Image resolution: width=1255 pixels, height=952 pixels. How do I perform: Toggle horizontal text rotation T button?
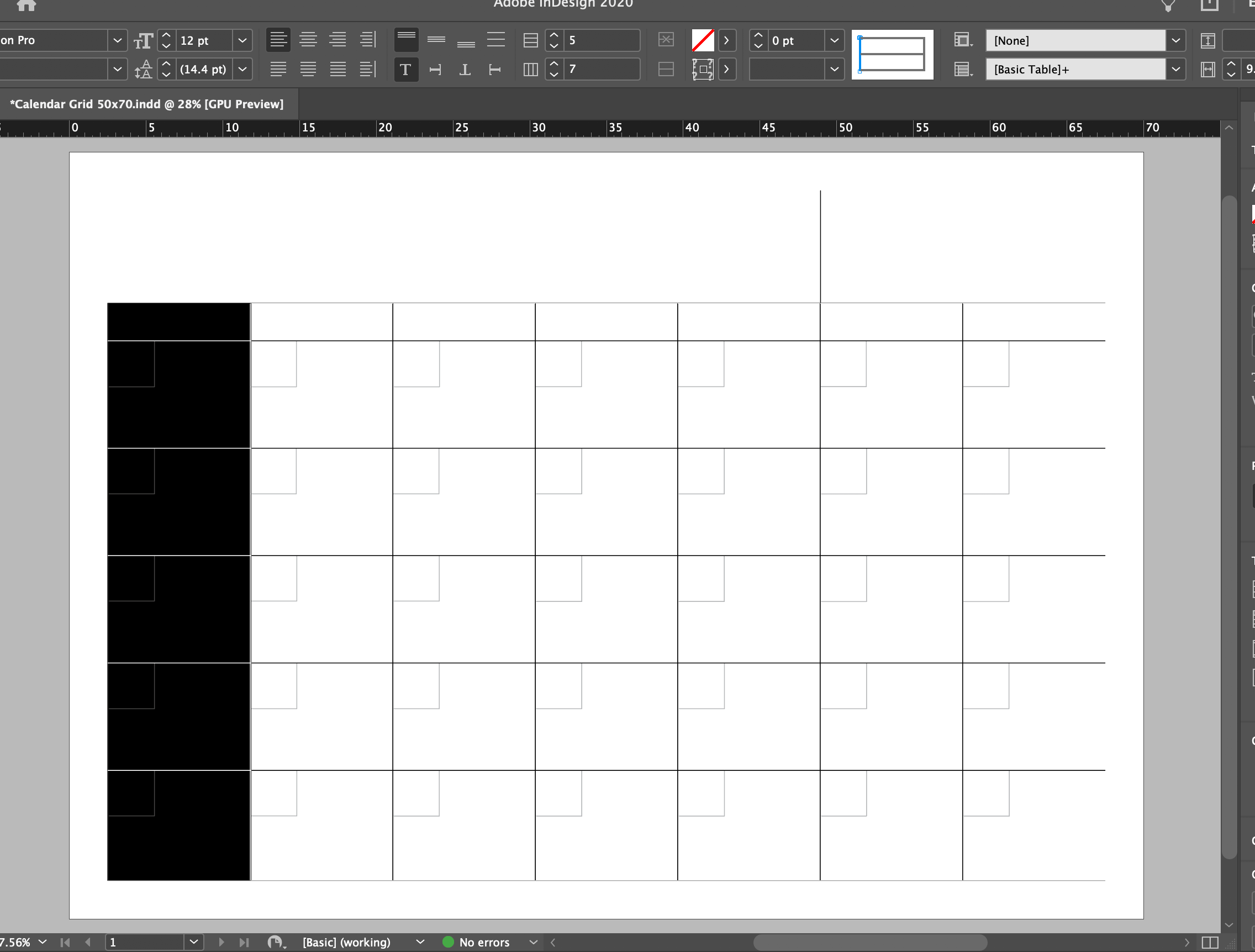405,69
